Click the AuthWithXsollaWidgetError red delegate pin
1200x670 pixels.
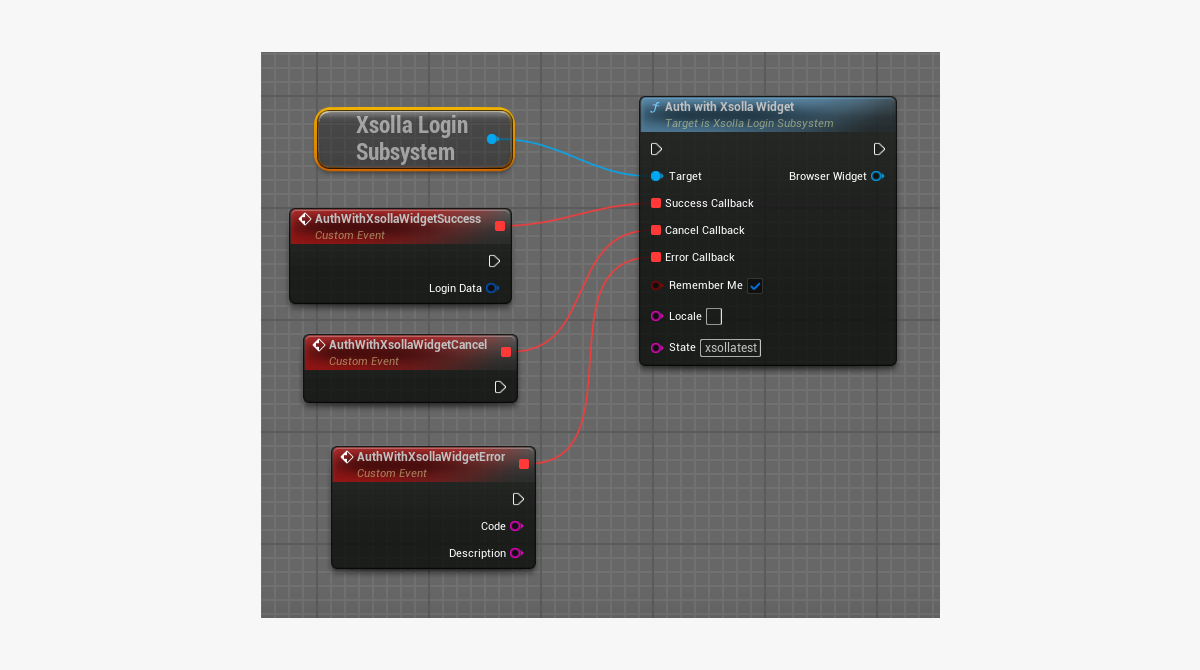click(524, 464)
